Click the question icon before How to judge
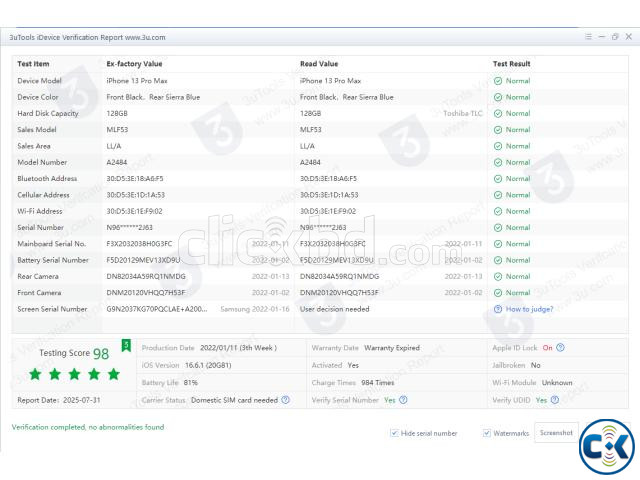The height and width of the screenshot is (480, 640). (498, 309)
